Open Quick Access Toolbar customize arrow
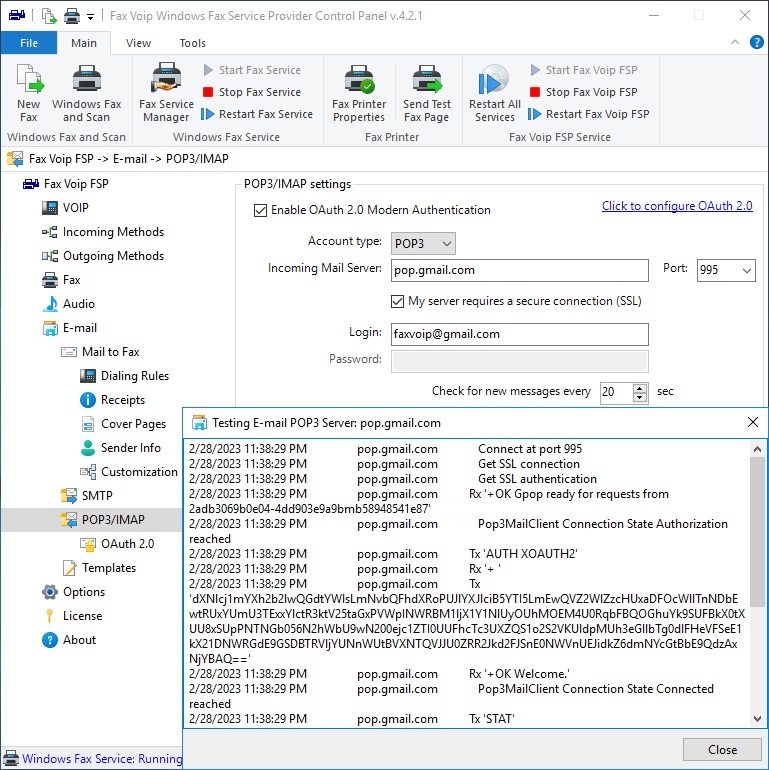The image size is (769, 770). tap(90, 17)
